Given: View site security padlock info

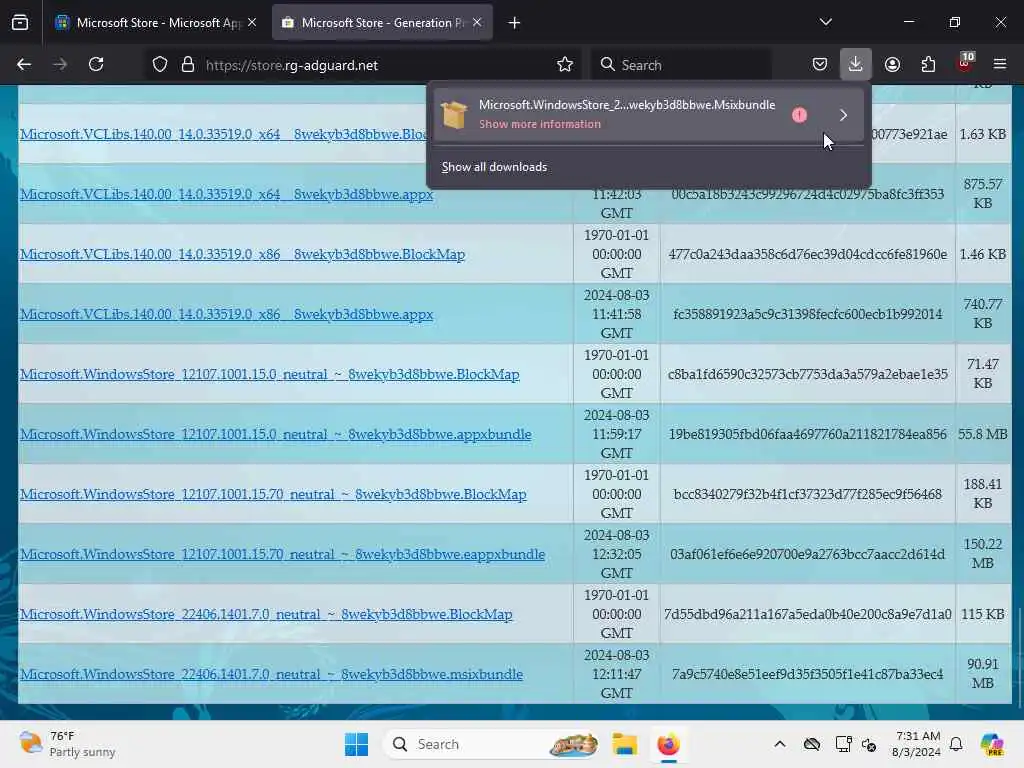Looking at the screenshot, I should (x=188, y=65).
